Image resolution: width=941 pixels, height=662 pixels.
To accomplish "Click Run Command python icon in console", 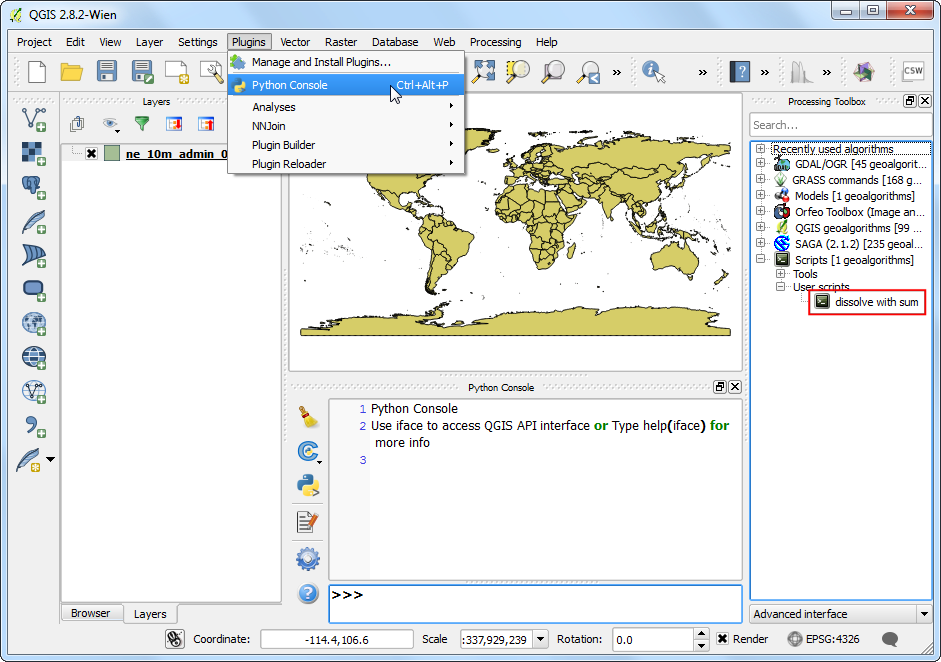I will point(308,486).
